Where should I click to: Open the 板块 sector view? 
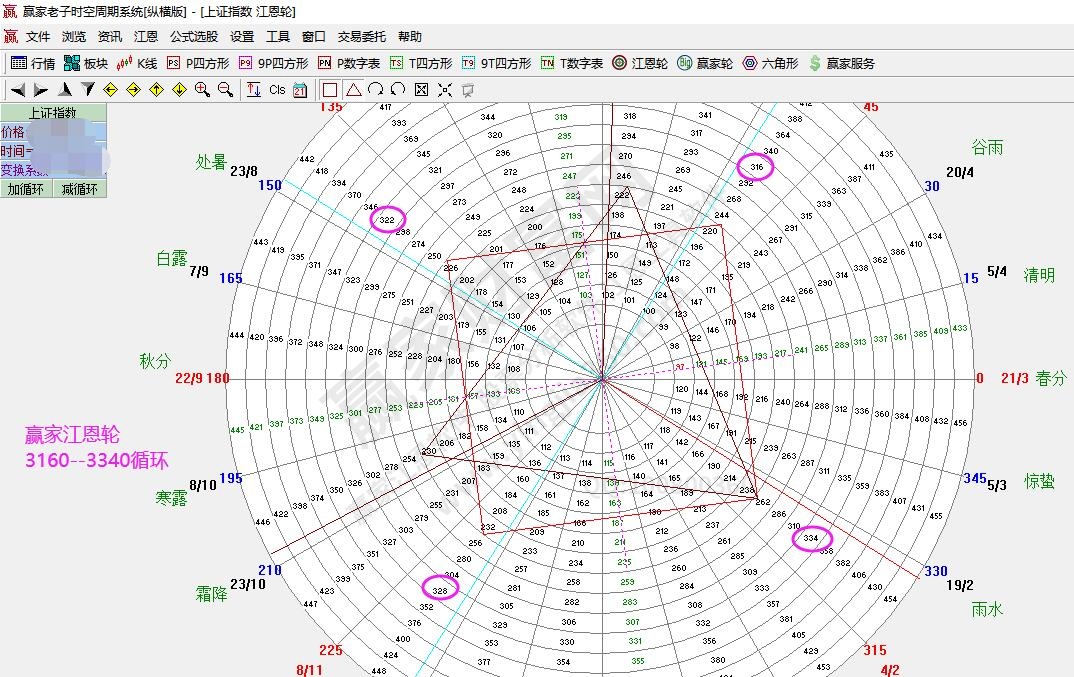pos(85,63)
